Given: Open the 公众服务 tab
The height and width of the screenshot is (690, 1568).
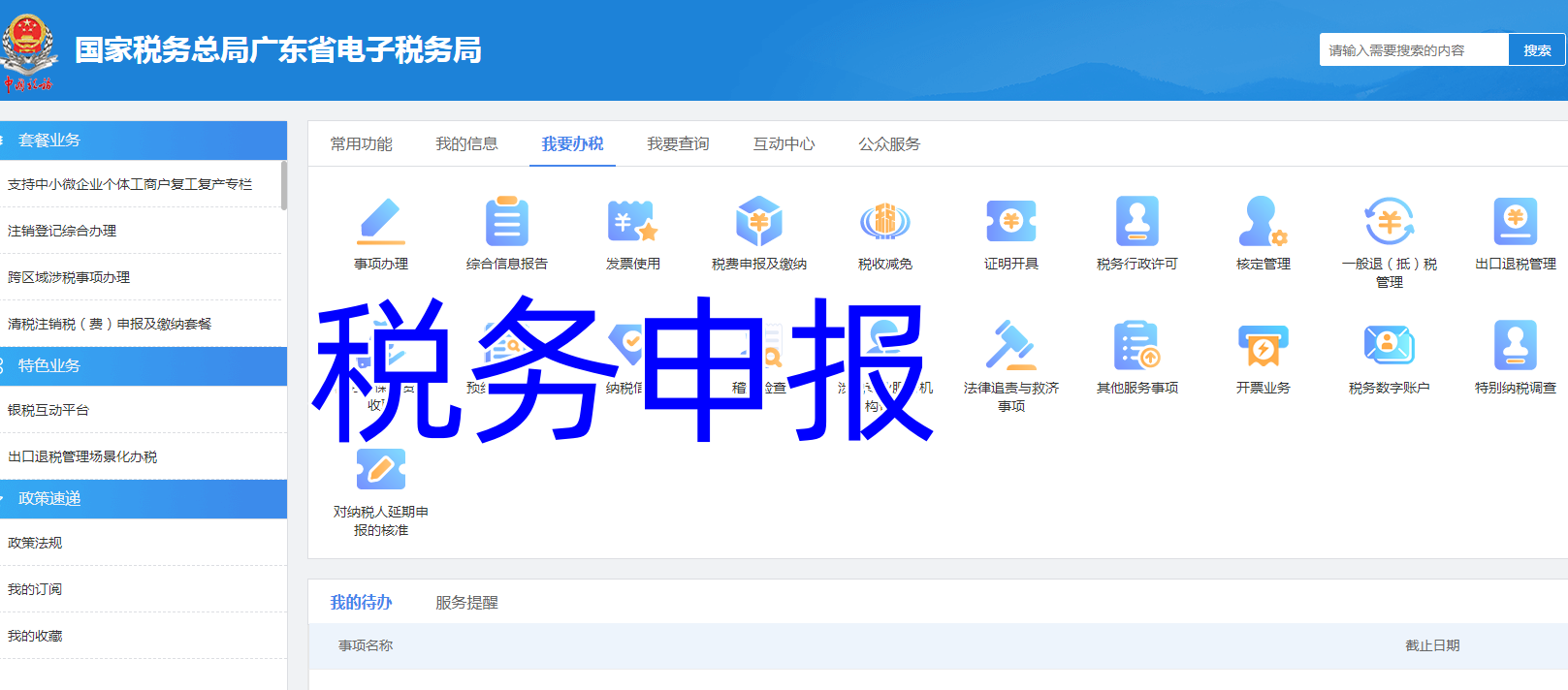Looking at the screenshot, I should (889, 143).
